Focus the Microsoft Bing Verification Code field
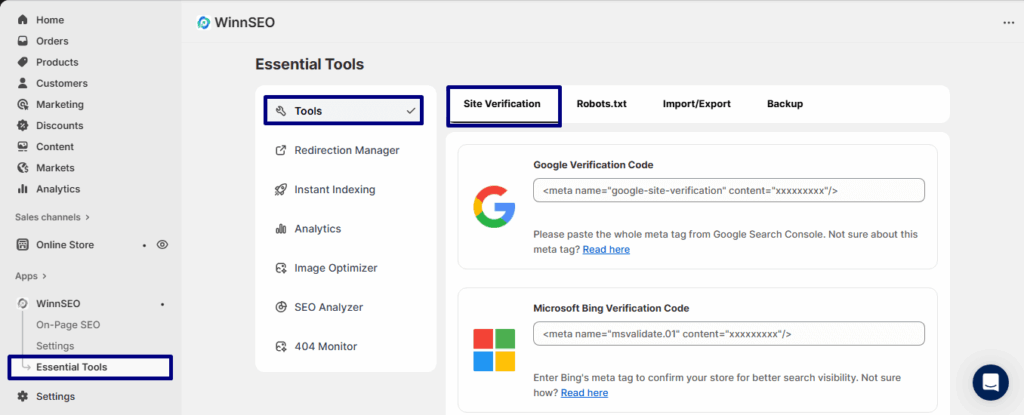This screenshot has height=415, width=1024. pos(729,333)
